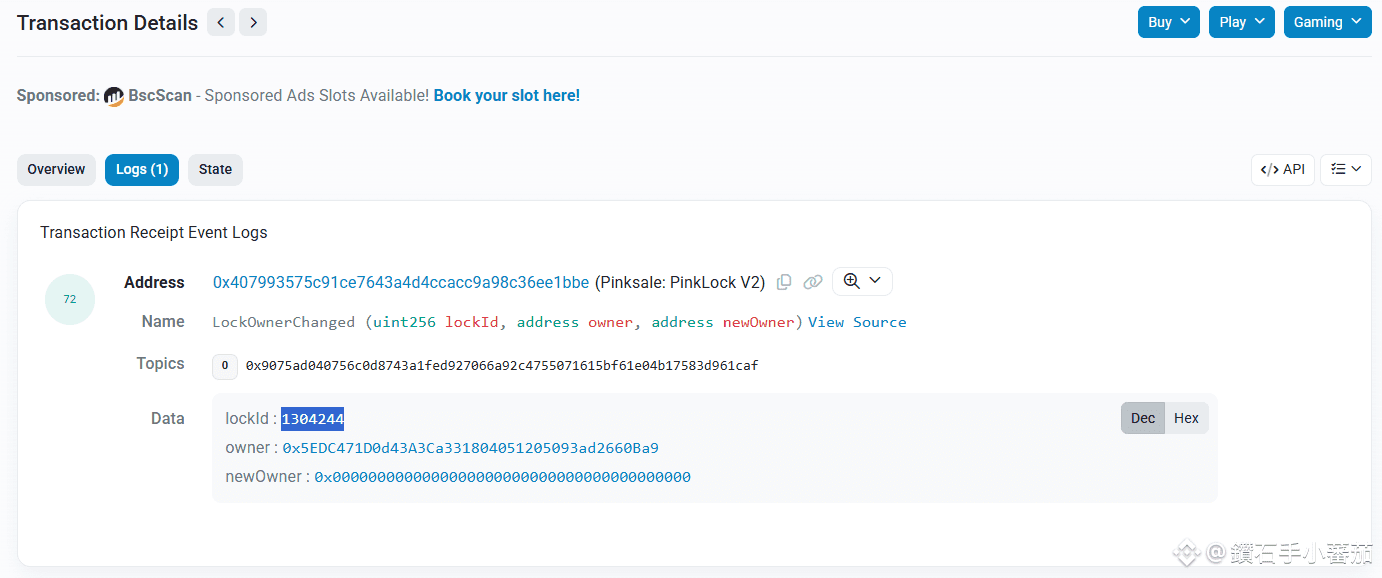
Task: Expand the Gaming dropdown
Action: coord(1327,22)
